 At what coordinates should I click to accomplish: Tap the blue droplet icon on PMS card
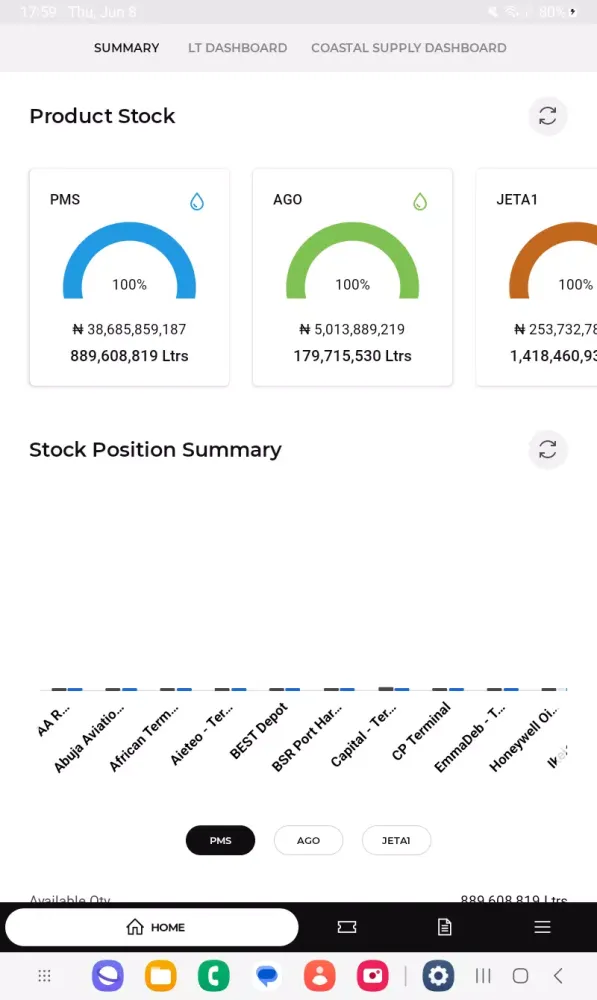197,202
